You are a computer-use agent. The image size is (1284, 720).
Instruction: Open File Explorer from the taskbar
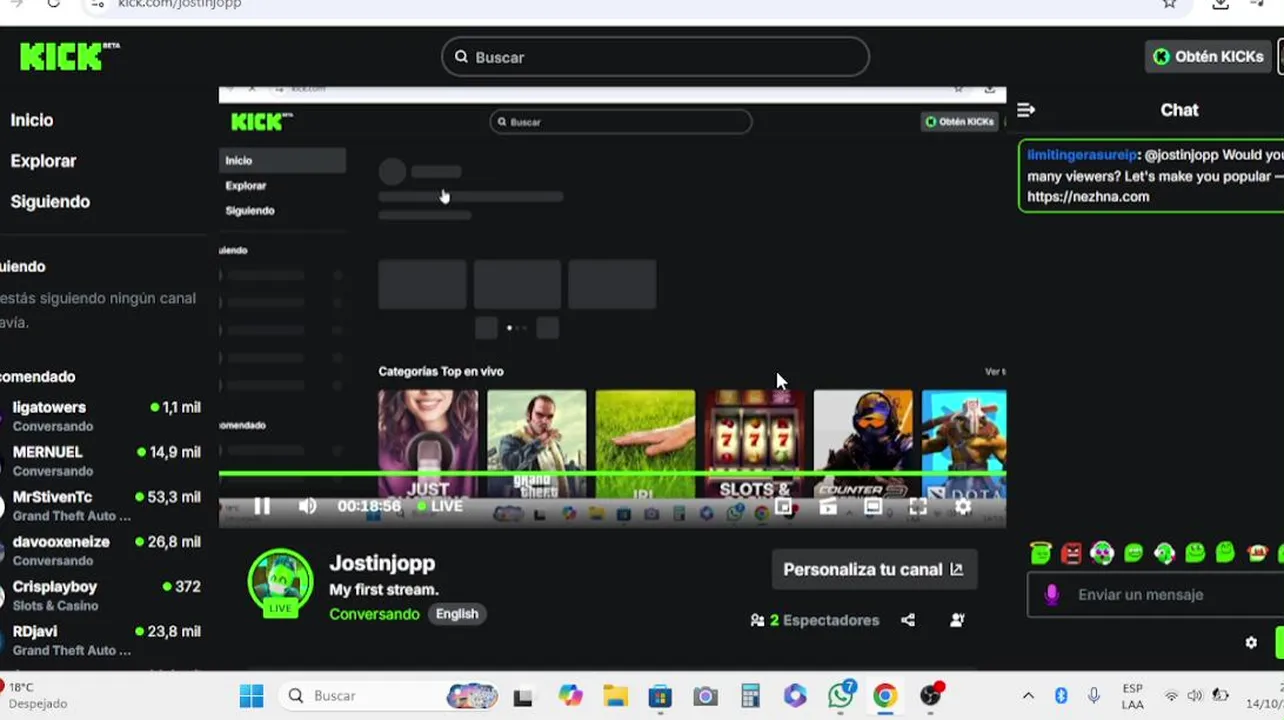point(615,696)
